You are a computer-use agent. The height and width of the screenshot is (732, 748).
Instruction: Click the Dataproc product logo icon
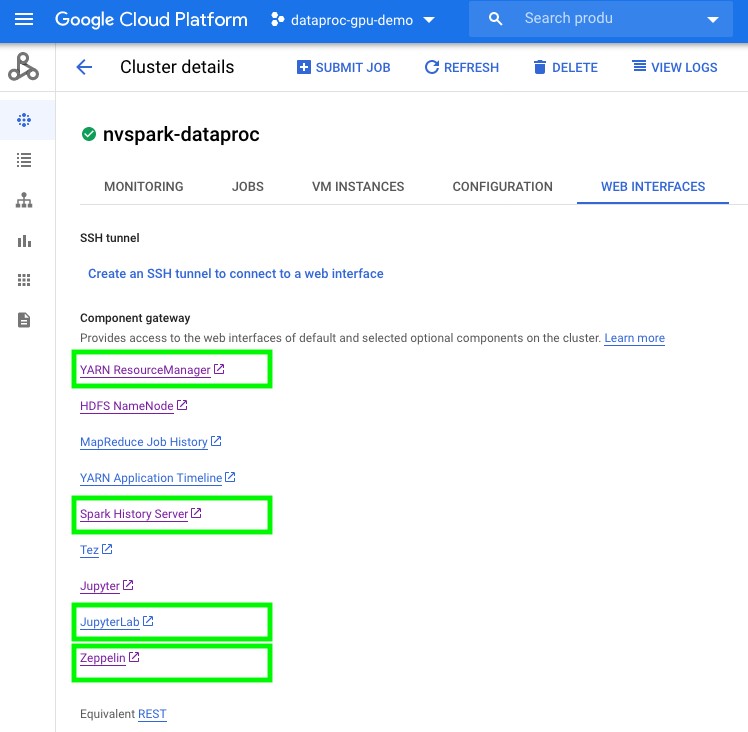[x=24, y=68]
